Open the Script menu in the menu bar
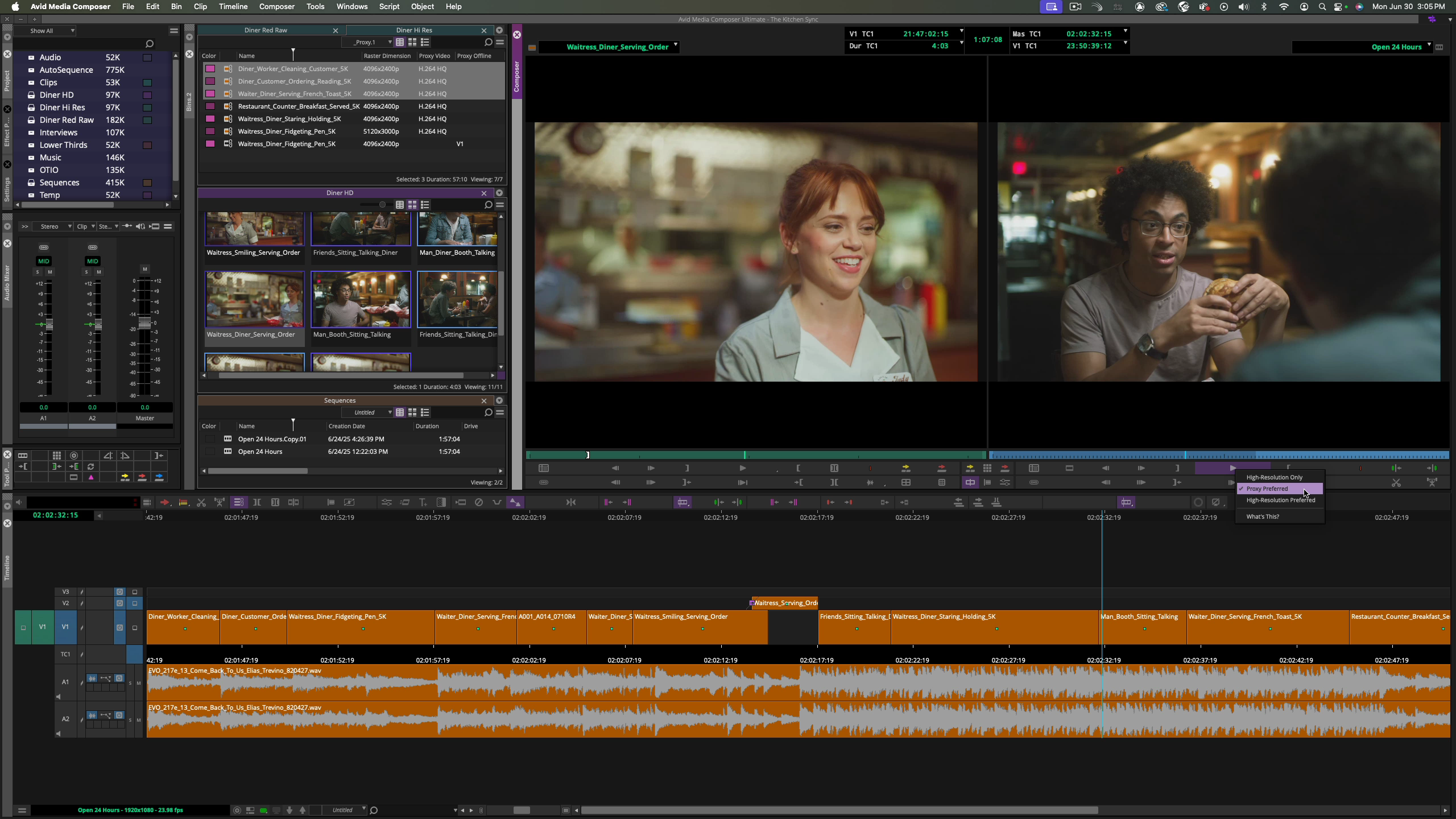Viewport: 1456px width, 819px height. click(389, 6)
